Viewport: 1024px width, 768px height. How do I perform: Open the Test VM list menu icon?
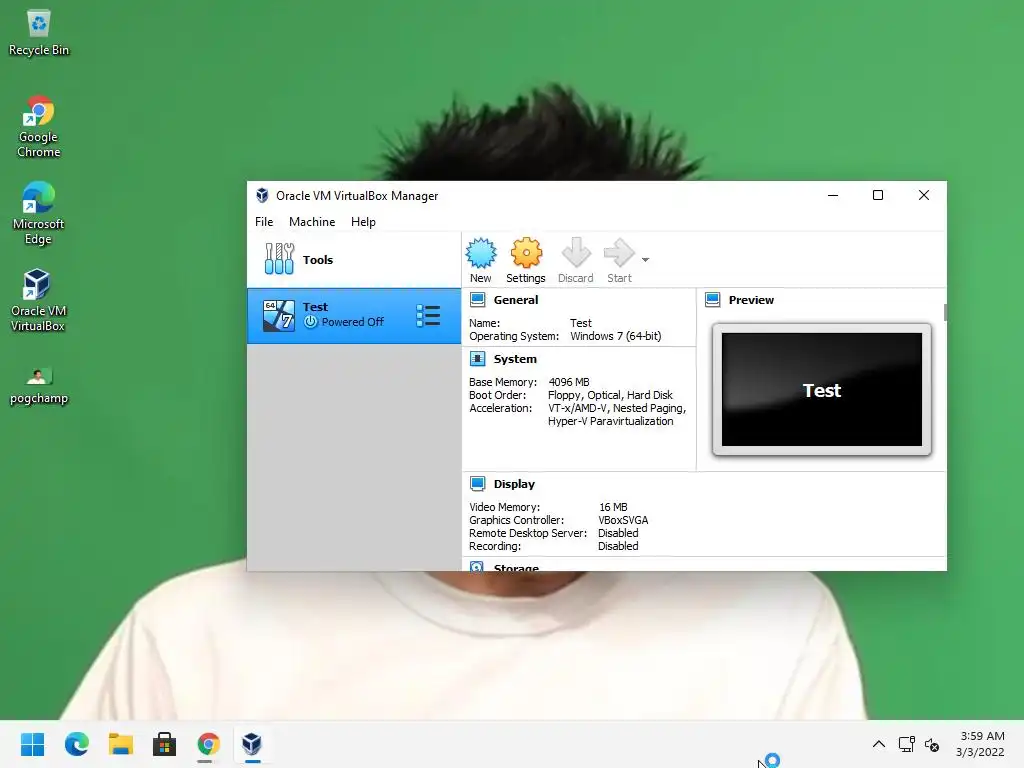click(x=428, y=316)
